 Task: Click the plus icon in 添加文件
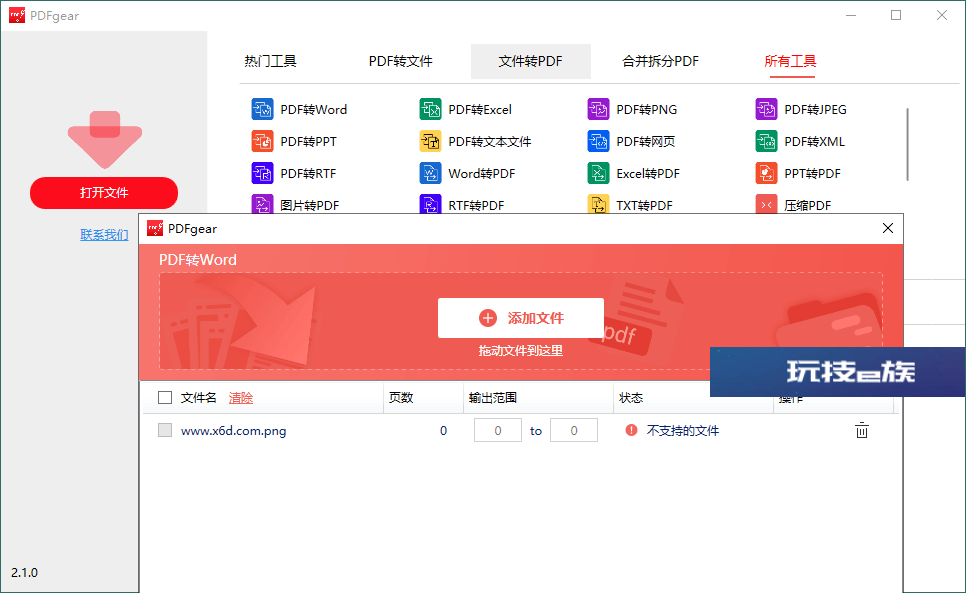tap(487, 318)
